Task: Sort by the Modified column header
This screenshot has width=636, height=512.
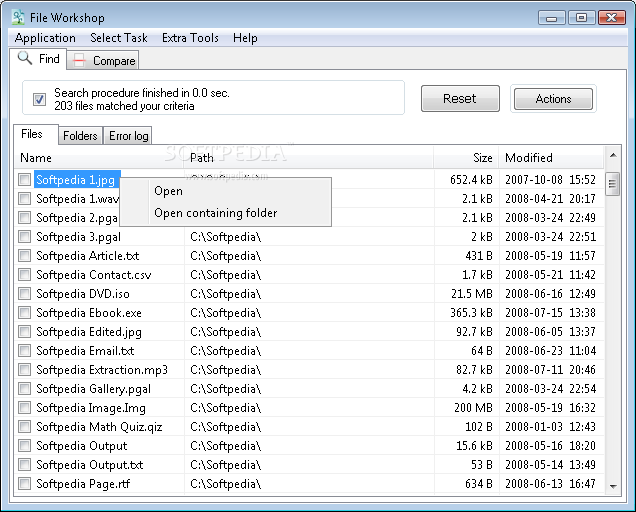Action: tap(551, 157)
